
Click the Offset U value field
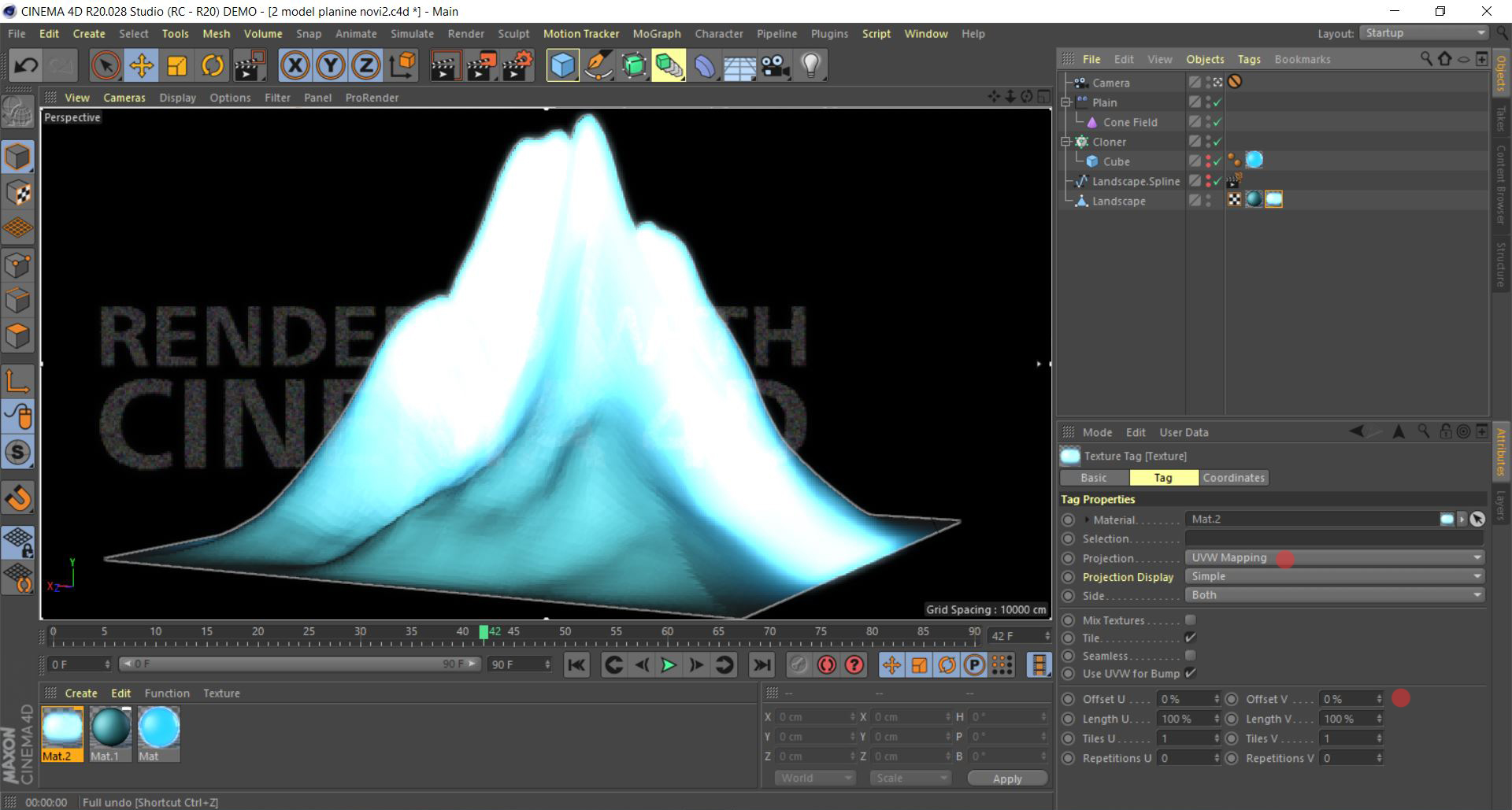[x=1188, y=699]
